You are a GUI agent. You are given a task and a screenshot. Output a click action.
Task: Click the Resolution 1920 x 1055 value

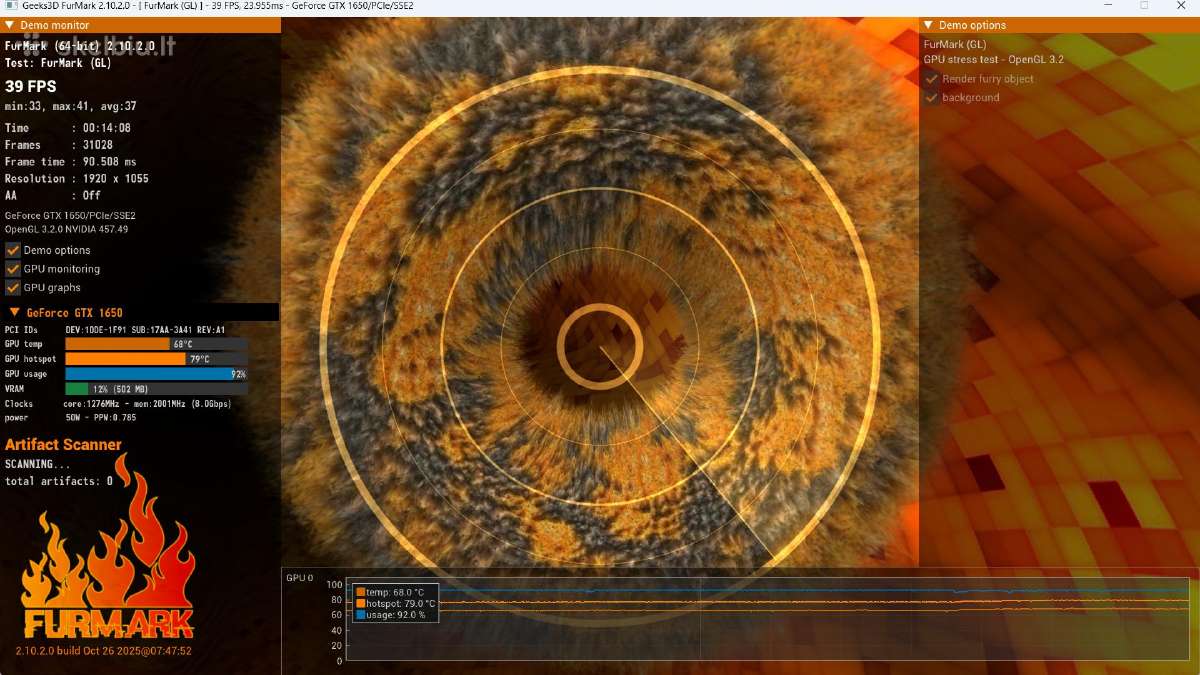pos(115,179)
